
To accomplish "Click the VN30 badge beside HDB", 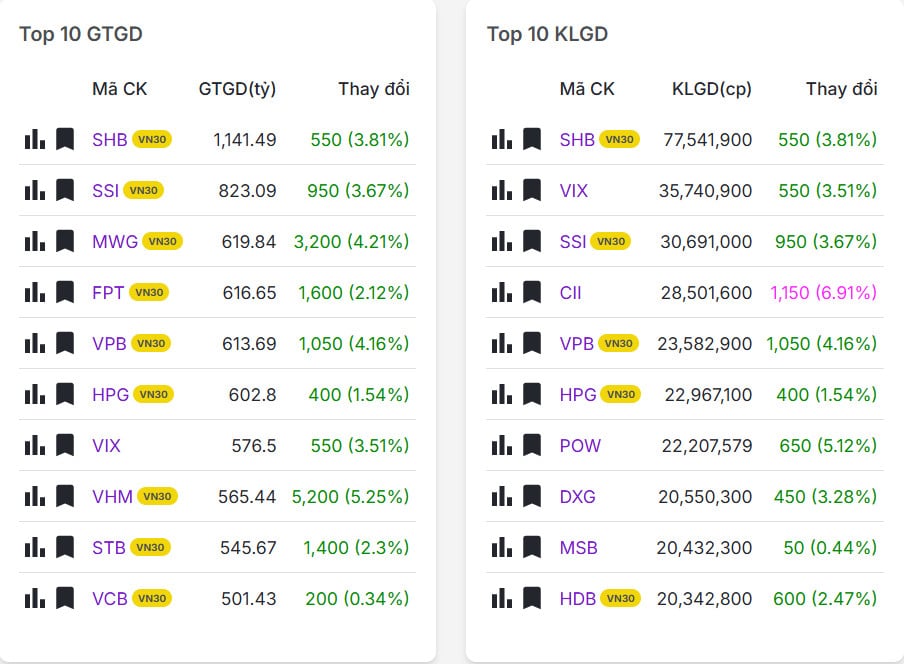I will click(621, 598).
